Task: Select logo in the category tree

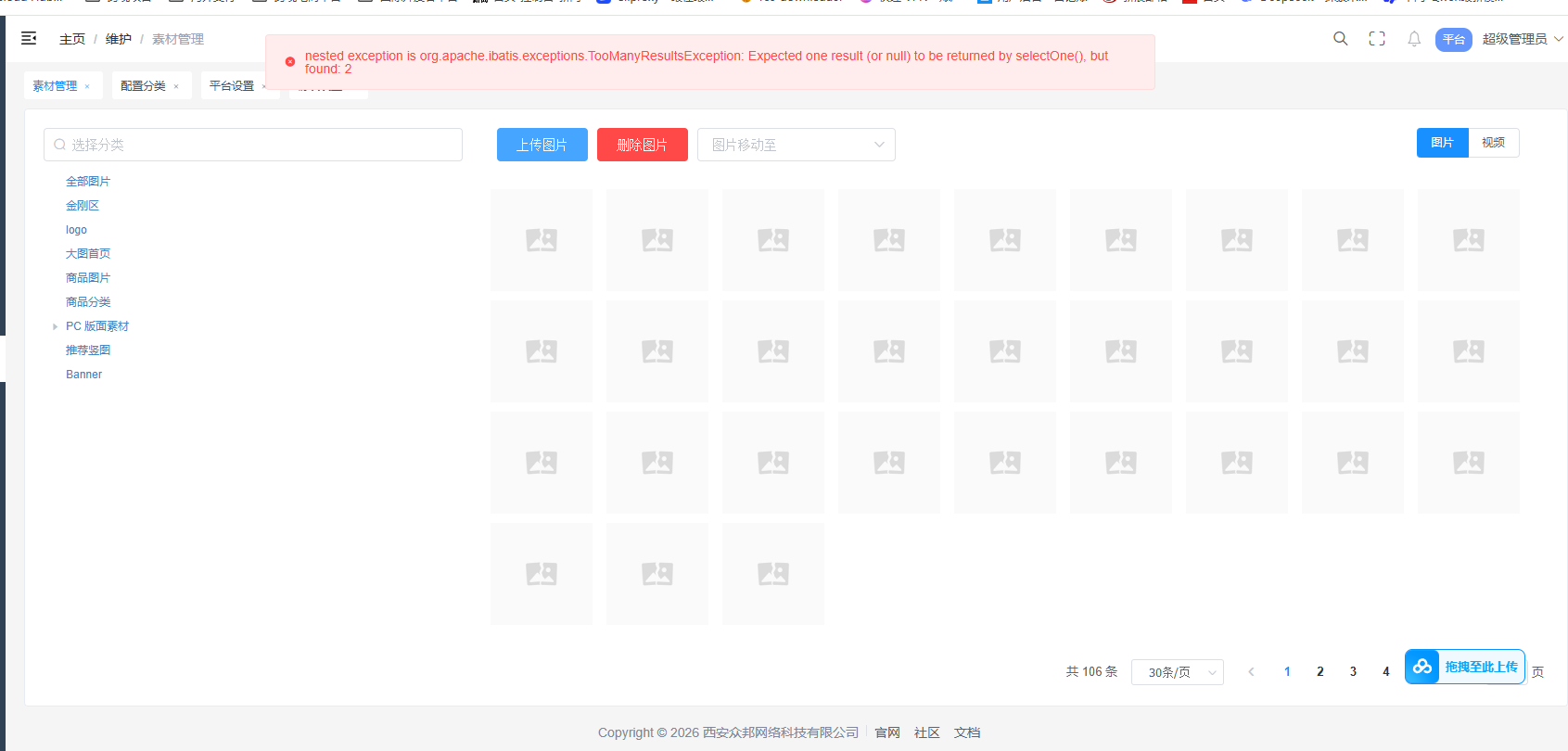Action: click(x=76, y=230)
